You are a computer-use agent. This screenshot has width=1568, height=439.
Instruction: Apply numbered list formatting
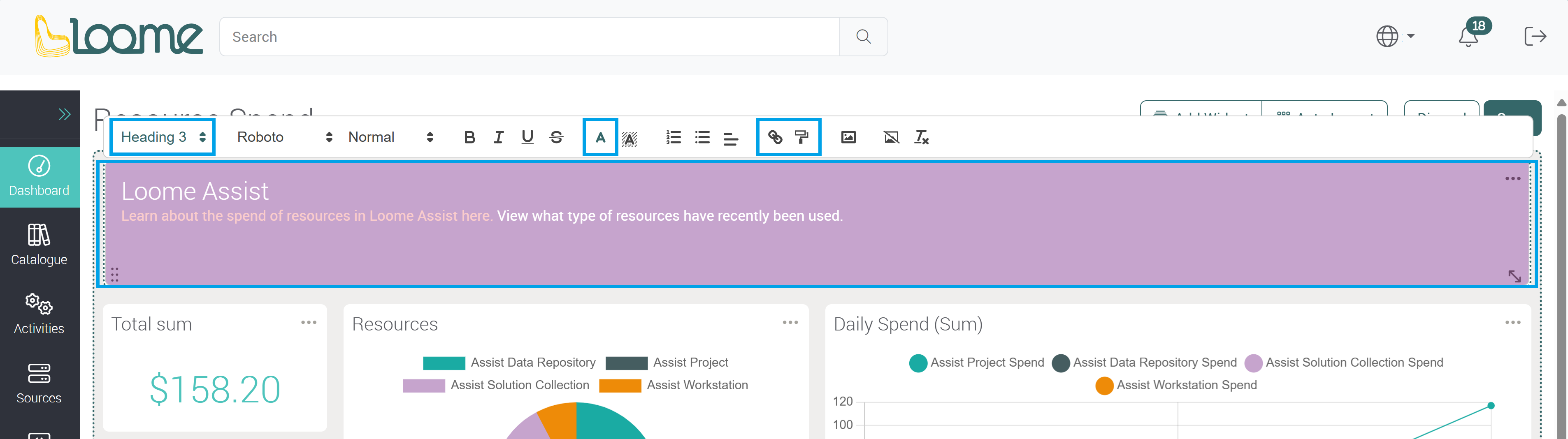click(673, 137)
